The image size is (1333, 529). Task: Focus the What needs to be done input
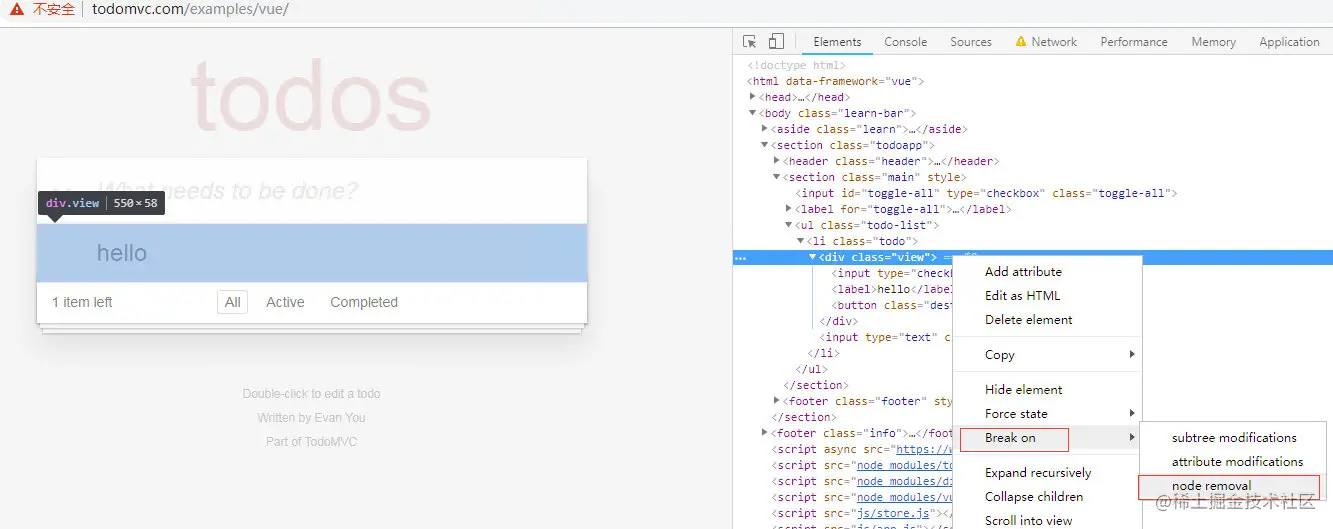(312, 191)
